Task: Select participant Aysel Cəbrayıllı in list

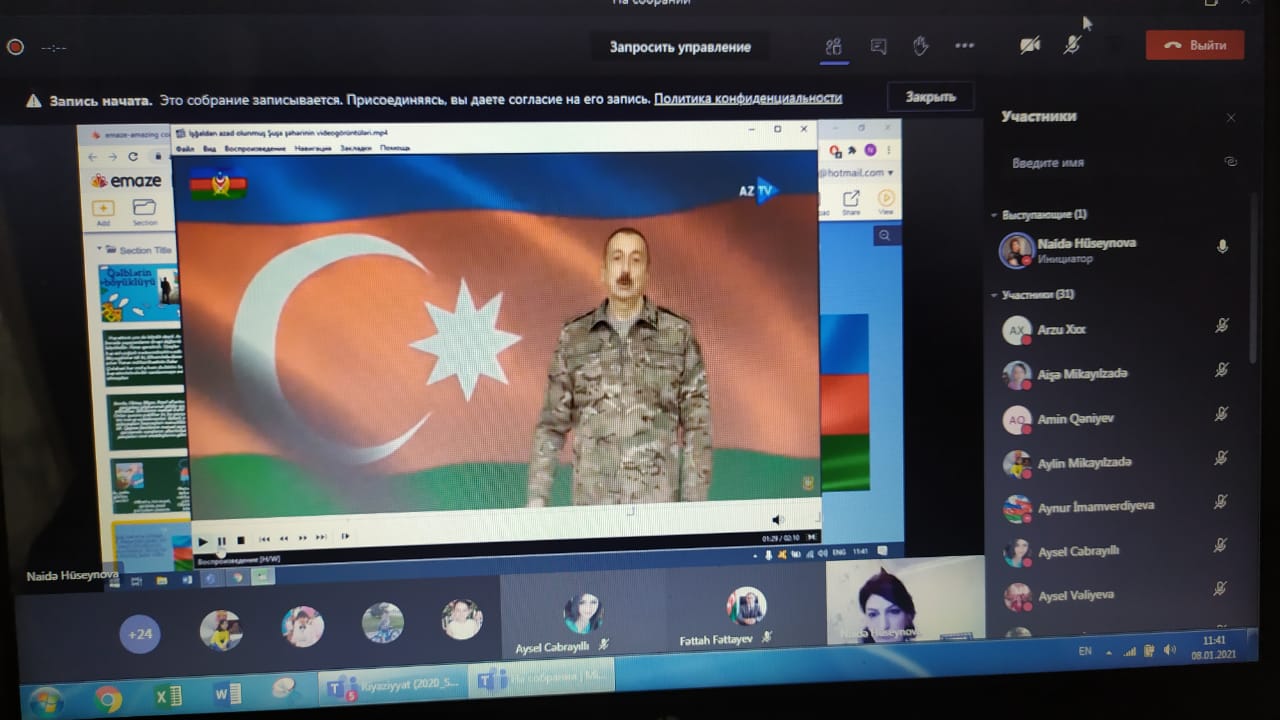Action: 1115,551
